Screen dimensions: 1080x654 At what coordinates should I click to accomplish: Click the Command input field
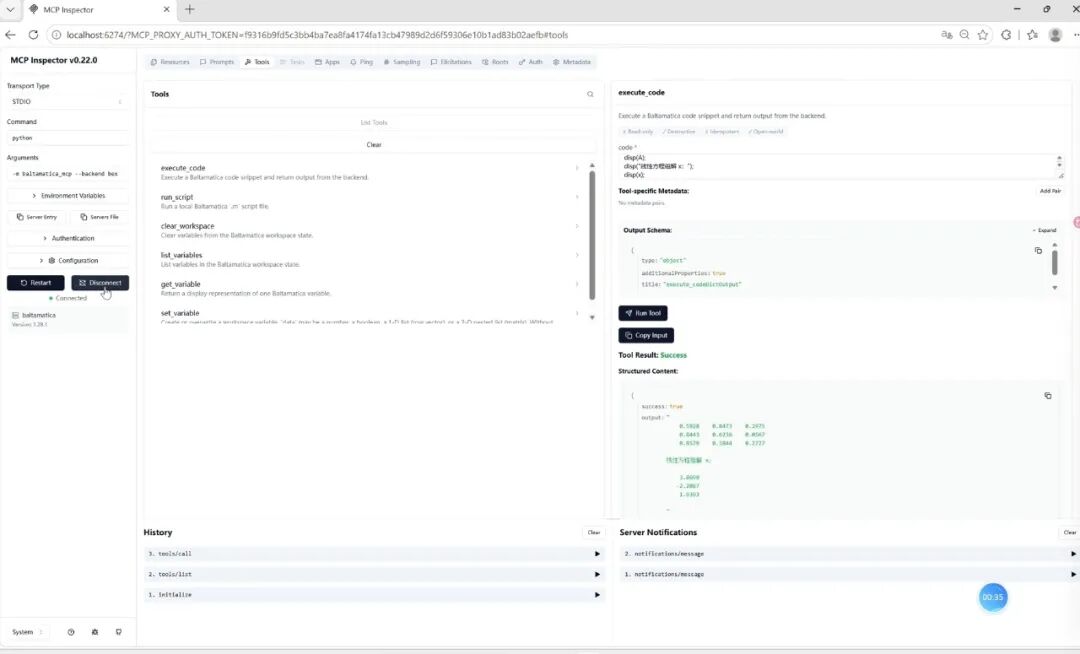pyautogui.click(x=68, y=138)
